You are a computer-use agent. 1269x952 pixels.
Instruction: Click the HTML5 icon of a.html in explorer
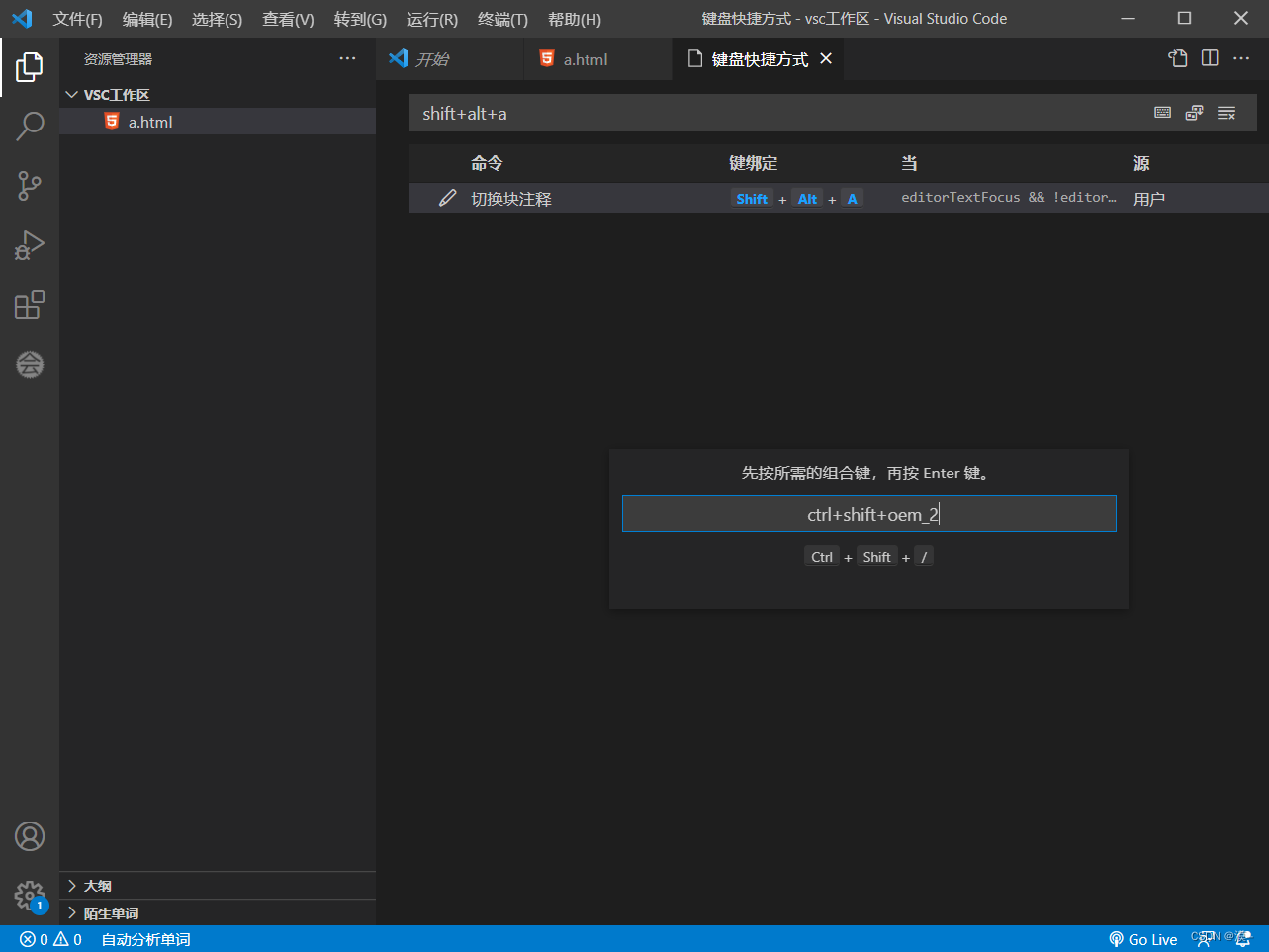pos(112,121)
